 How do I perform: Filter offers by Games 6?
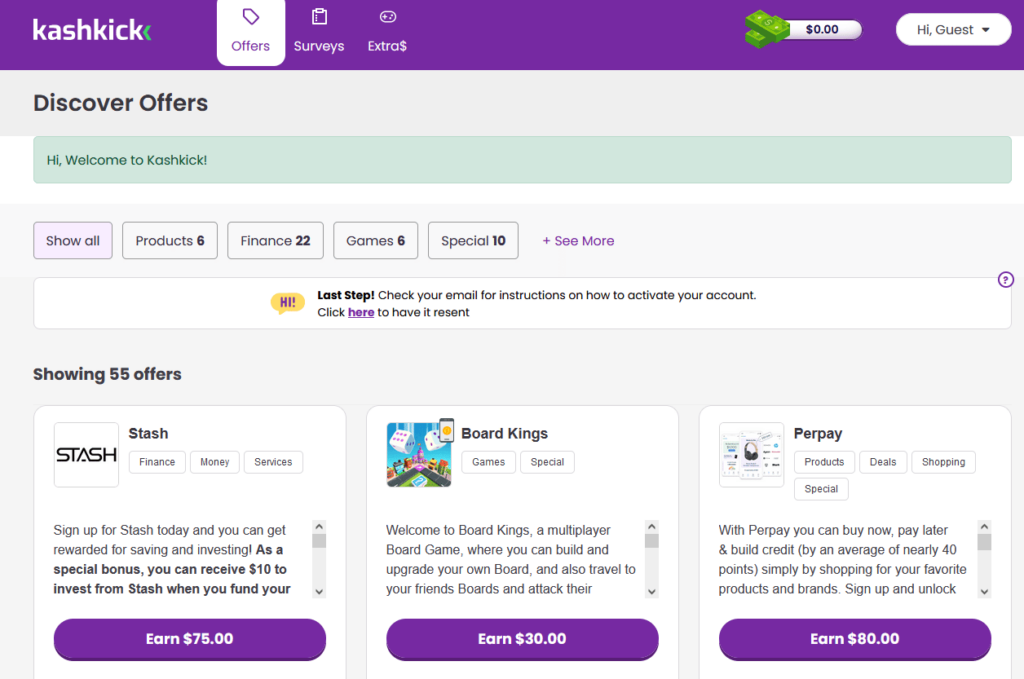coord(376,240)
